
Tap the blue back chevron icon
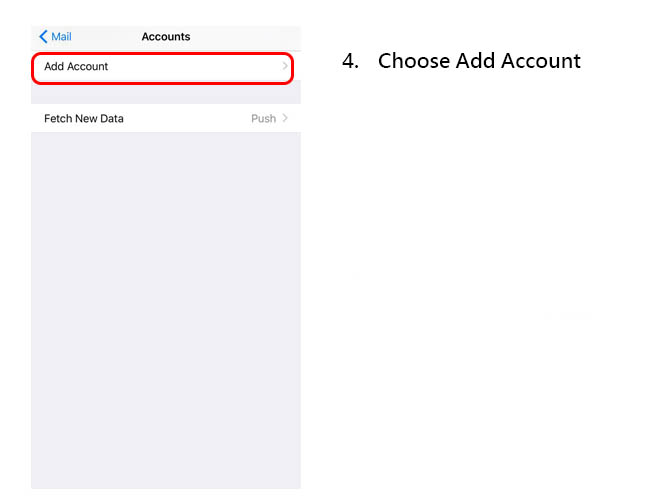(x=43, y=37)
